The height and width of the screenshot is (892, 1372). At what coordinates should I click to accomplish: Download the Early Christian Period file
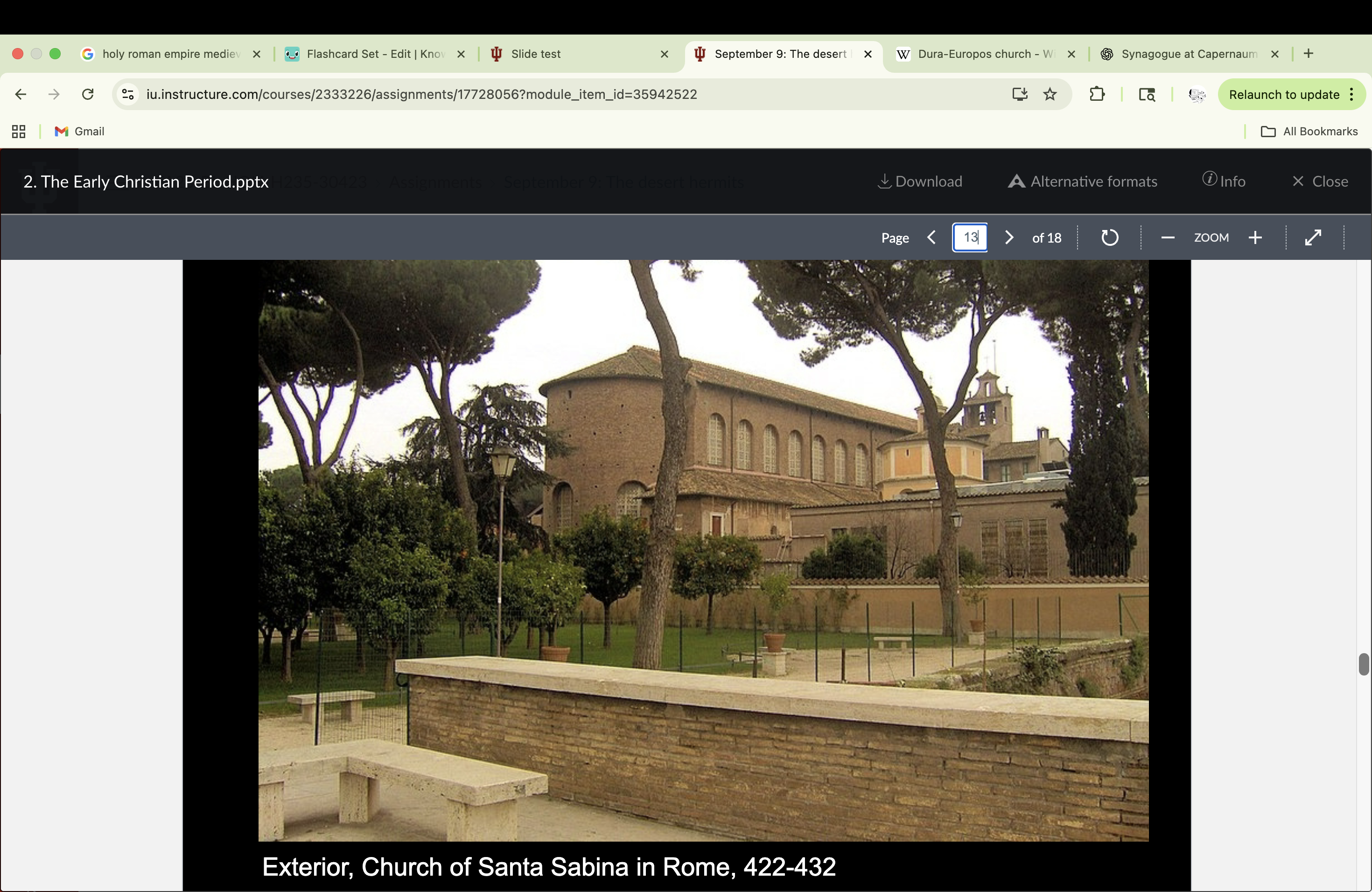pos(919,181)
